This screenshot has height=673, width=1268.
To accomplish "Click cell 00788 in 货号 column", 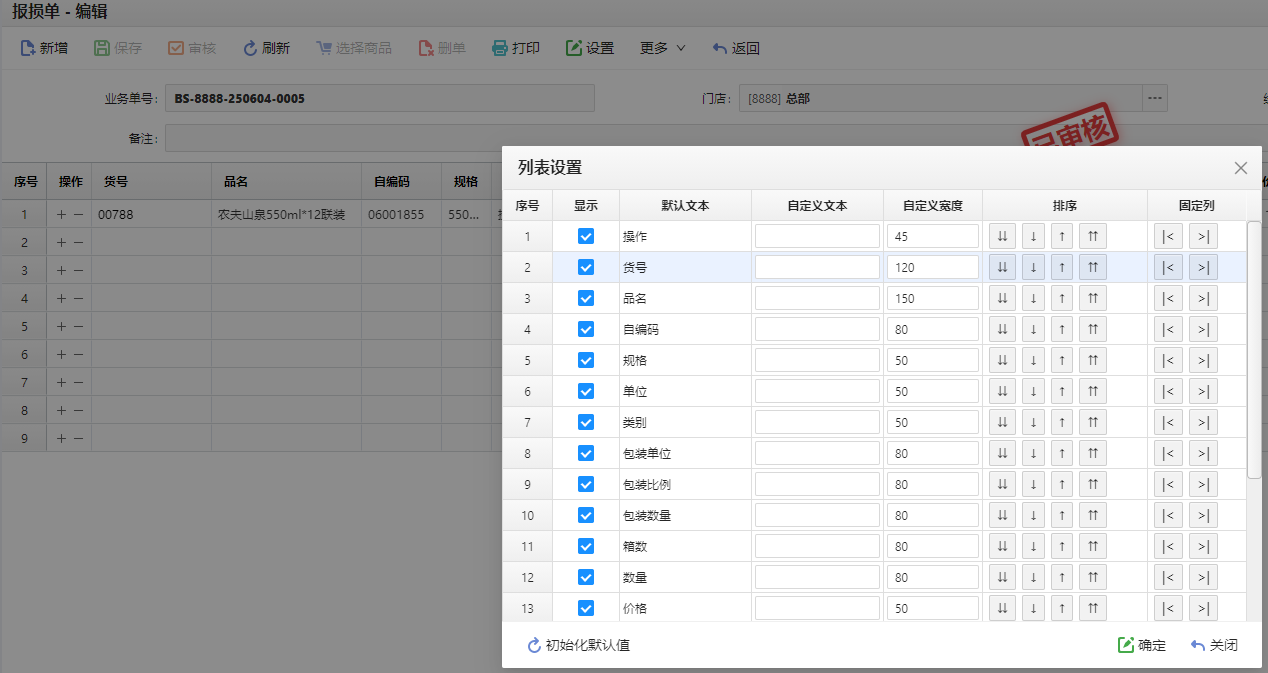I will point(152,214).
